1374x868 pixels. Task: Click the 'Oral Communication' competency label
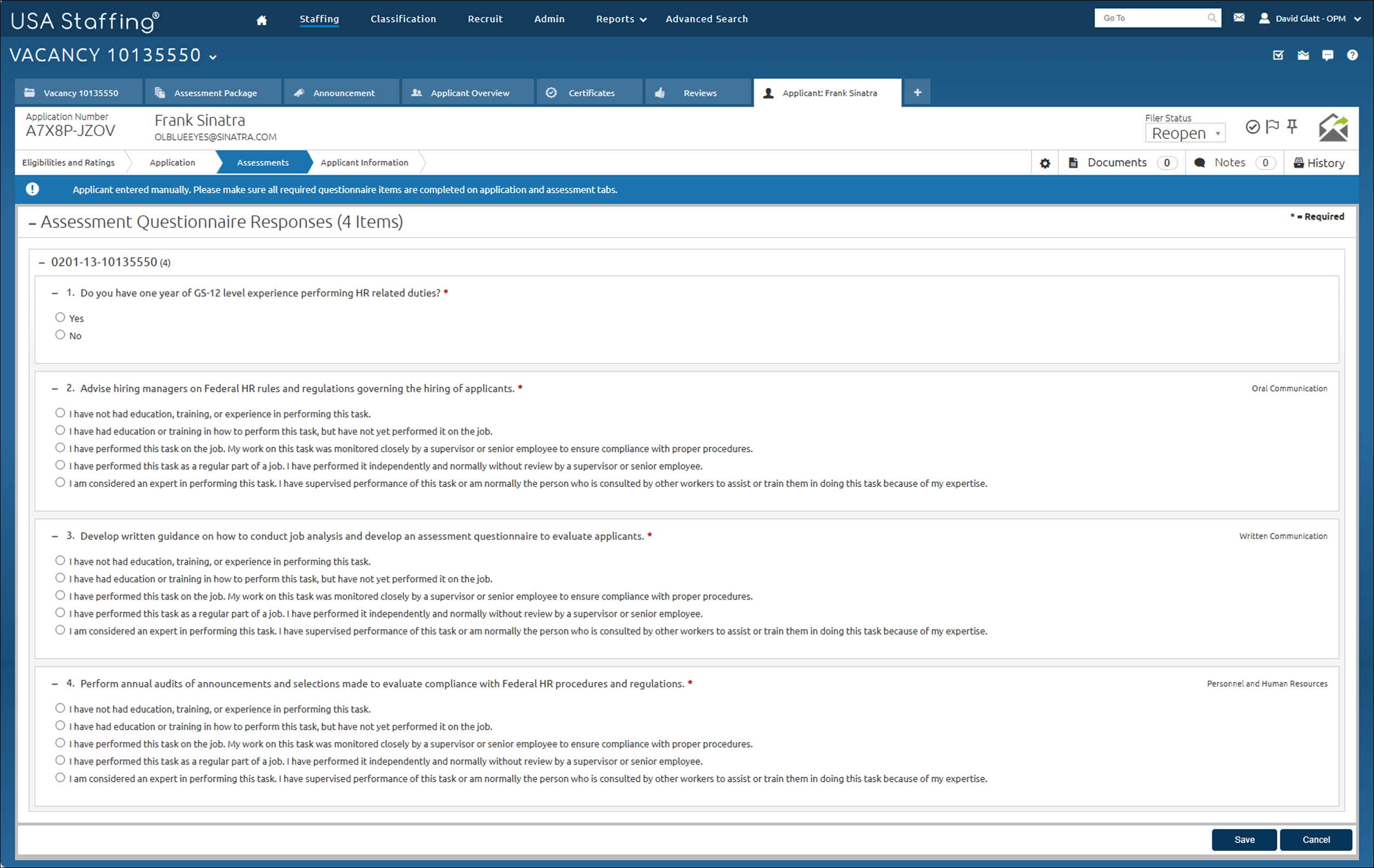point(1289,388)
